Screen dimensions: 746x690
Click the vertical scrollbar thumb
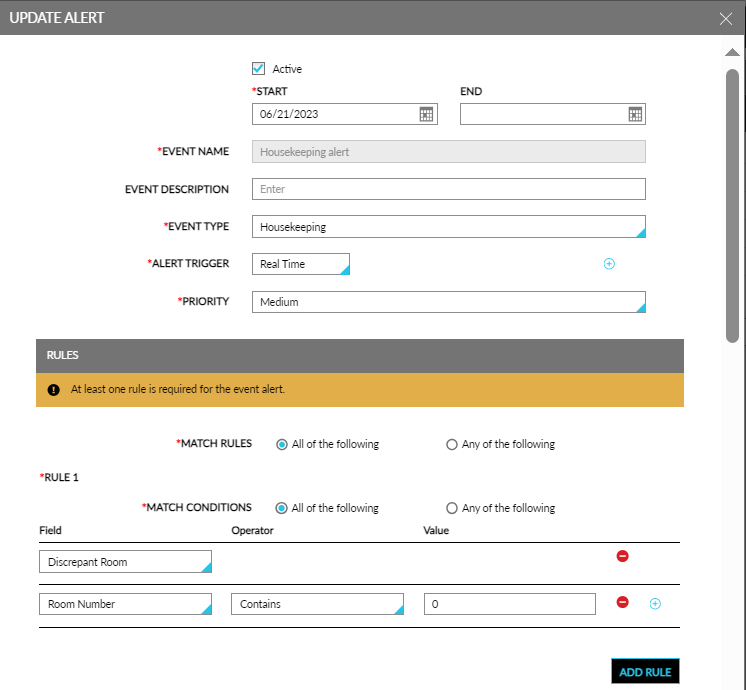(x=732, y=206)
